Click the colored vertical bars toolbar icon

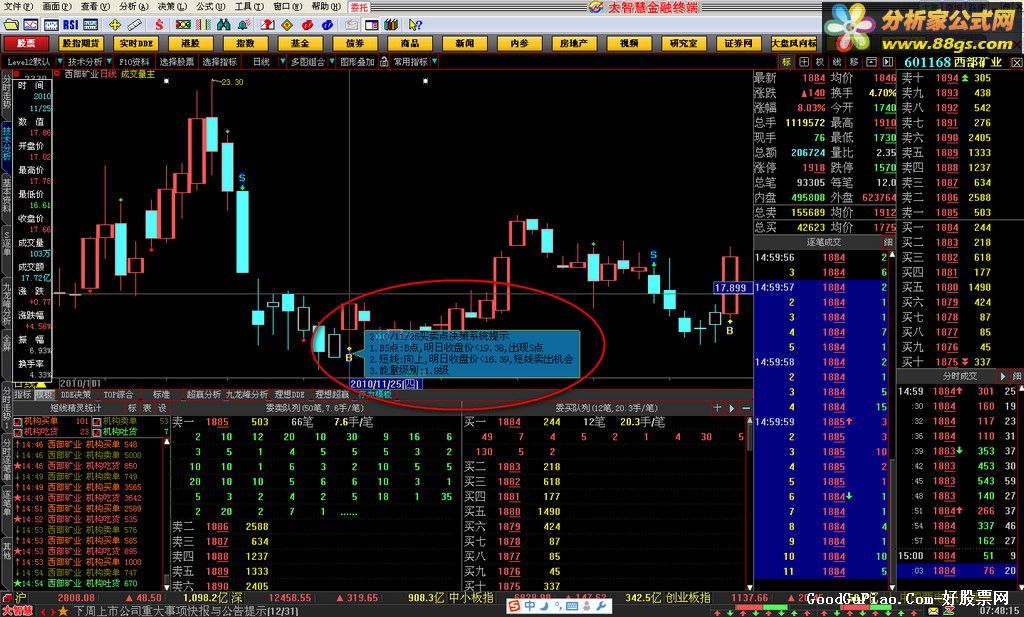point(204,25)
